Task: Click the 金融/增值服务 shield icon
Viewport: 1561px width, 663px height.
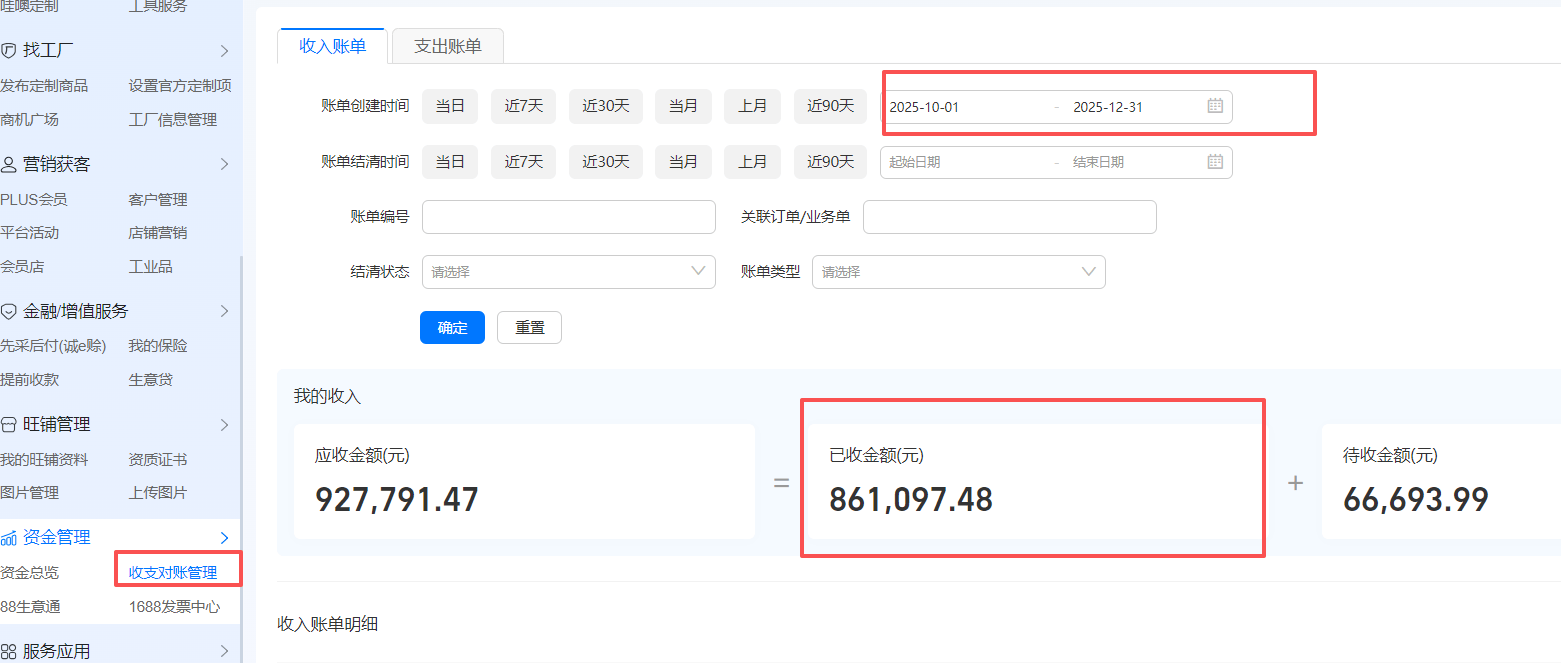Action: [x=9, y=311]
